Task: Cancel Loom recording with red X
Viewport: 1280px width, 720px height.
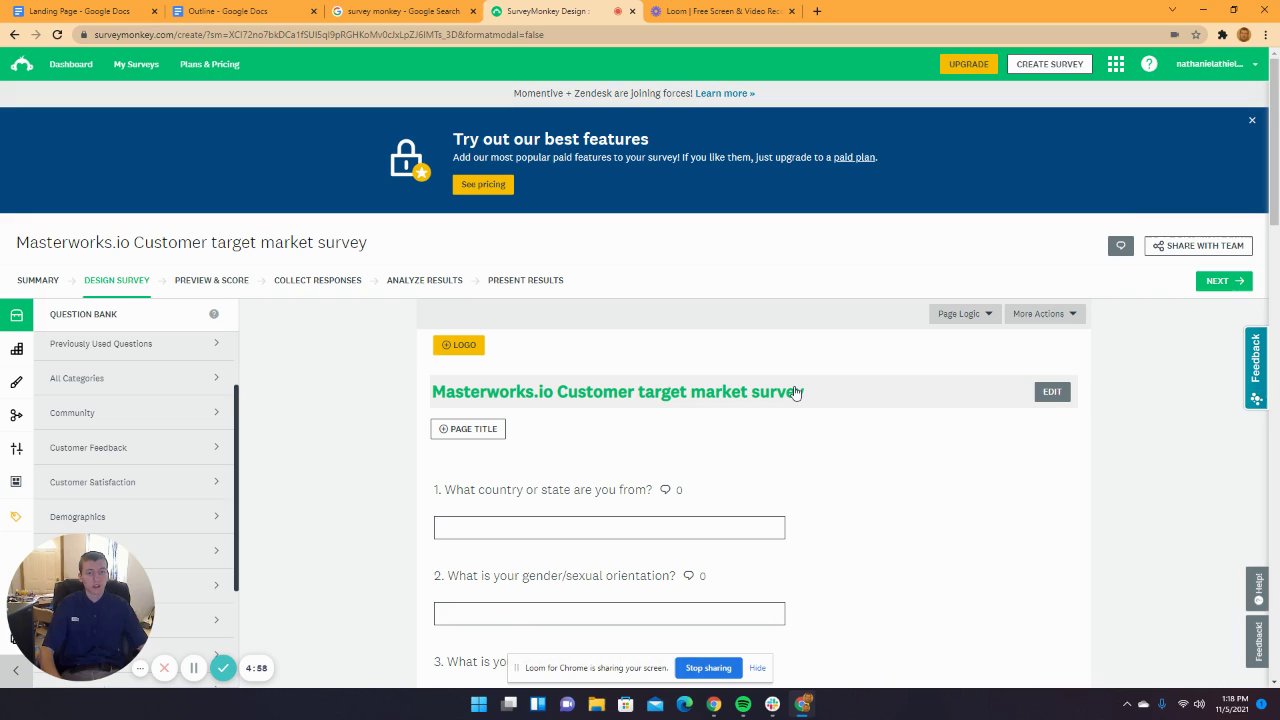Action: (164, 668)
